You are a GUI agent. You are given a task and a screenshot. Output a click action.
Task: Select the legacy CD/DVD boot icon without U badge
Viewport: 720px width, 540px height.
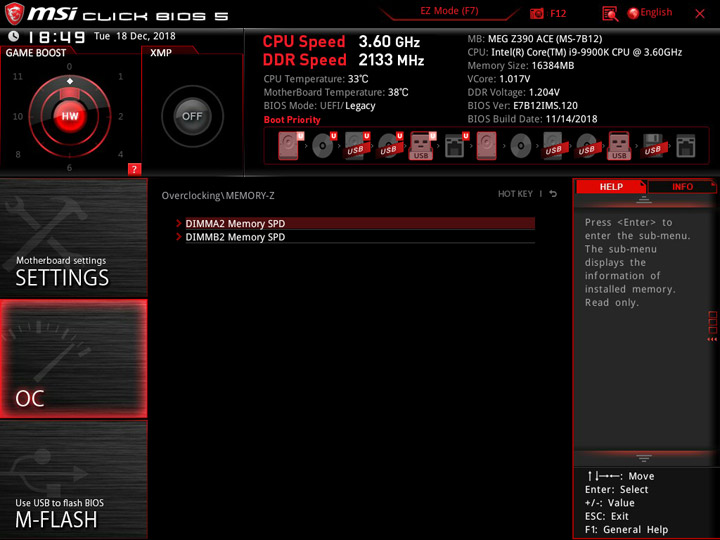pyautogui.click(x=520, y=146)
